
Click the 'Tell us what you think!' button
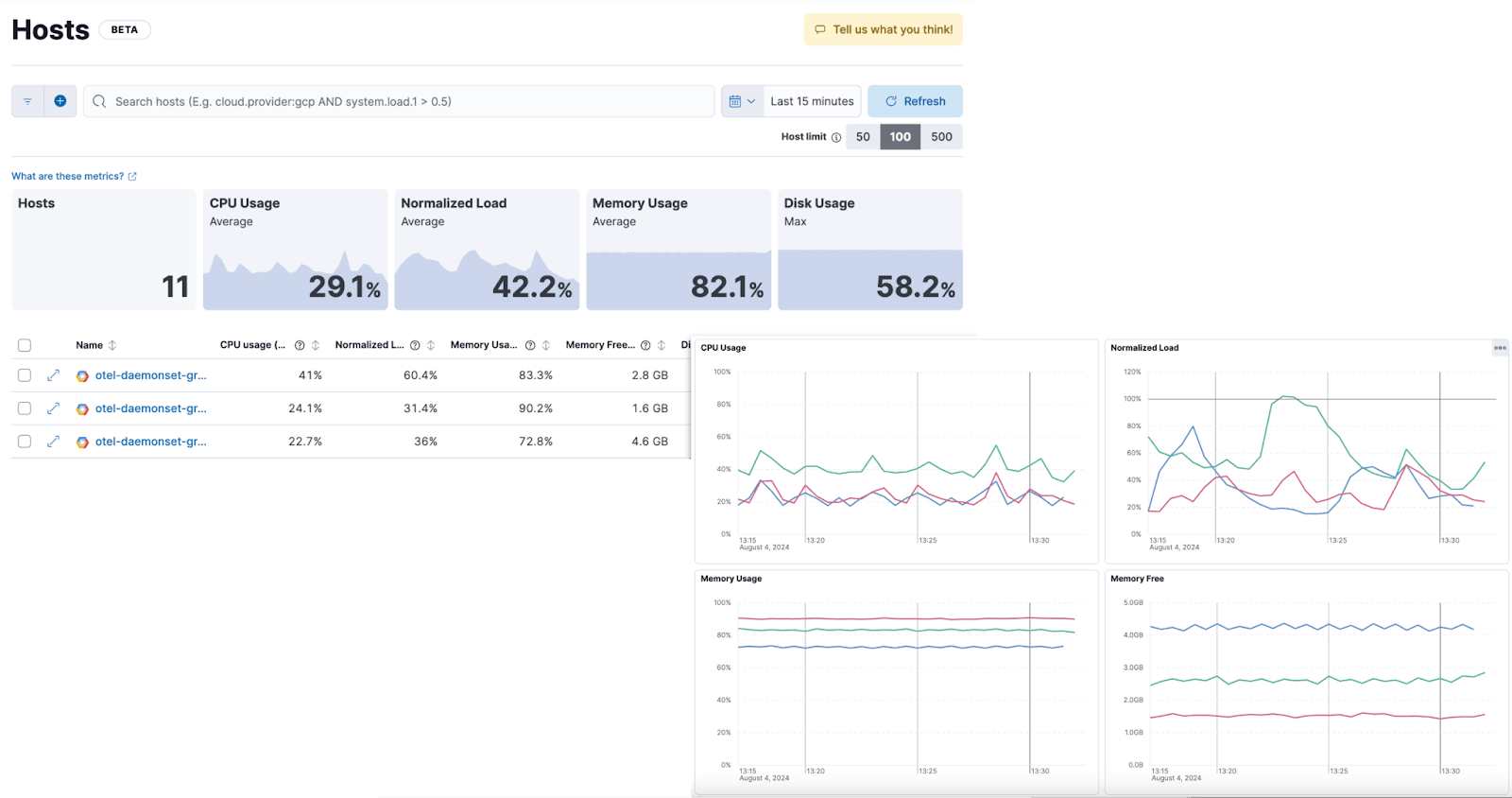click(884, 29)
